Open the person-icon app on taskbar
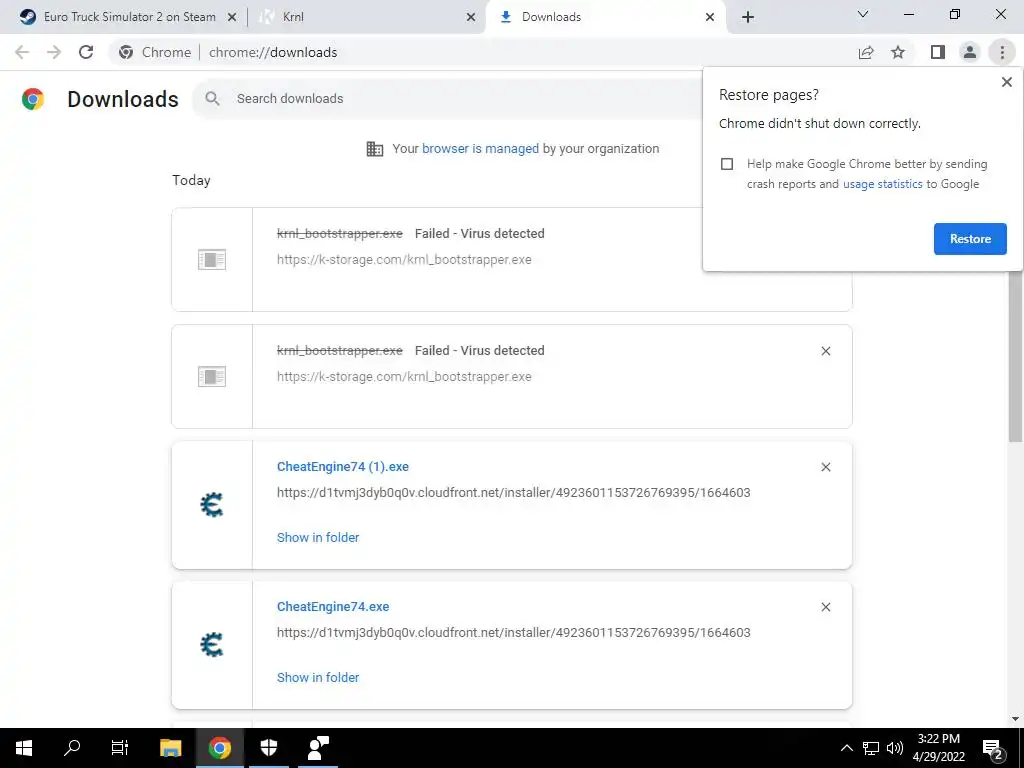The width and height of the screenshot is (1024, 768). (x=319, y=748)
